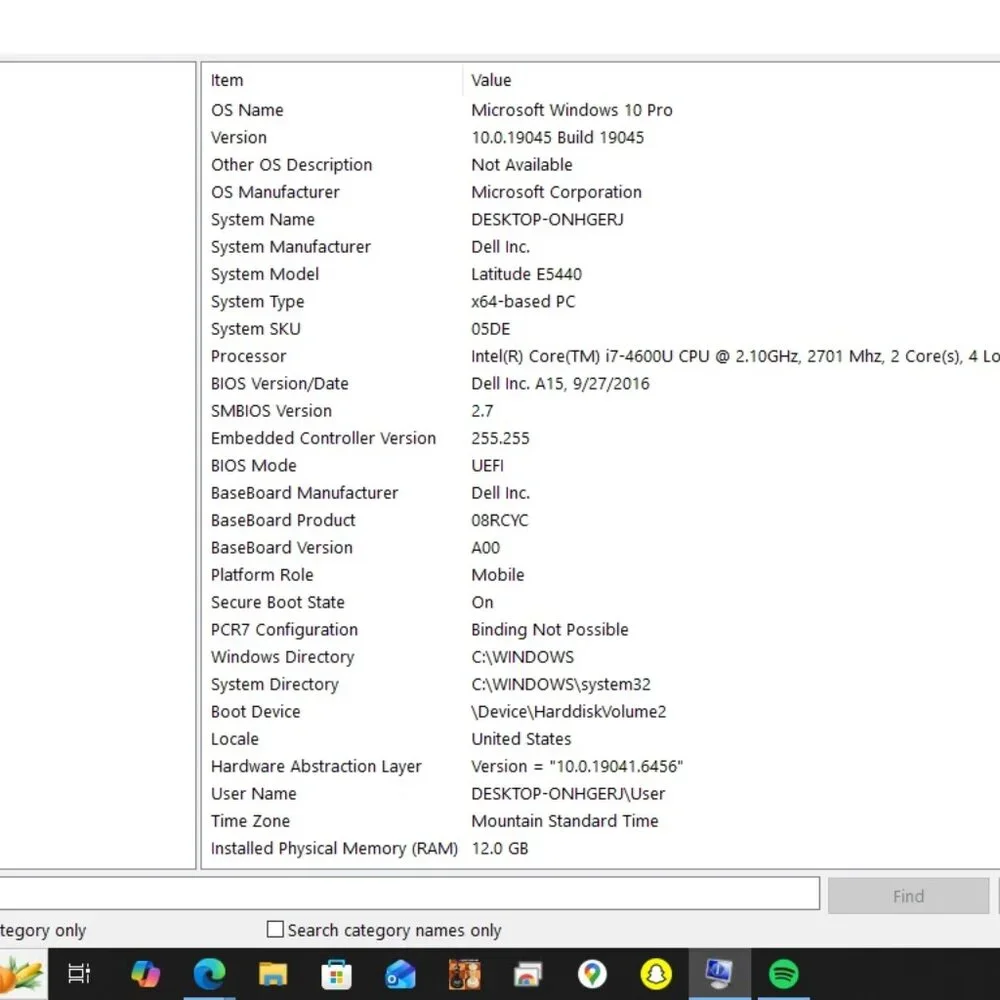Select 'BIOS Version/Date' row

[x=280, y=385]
